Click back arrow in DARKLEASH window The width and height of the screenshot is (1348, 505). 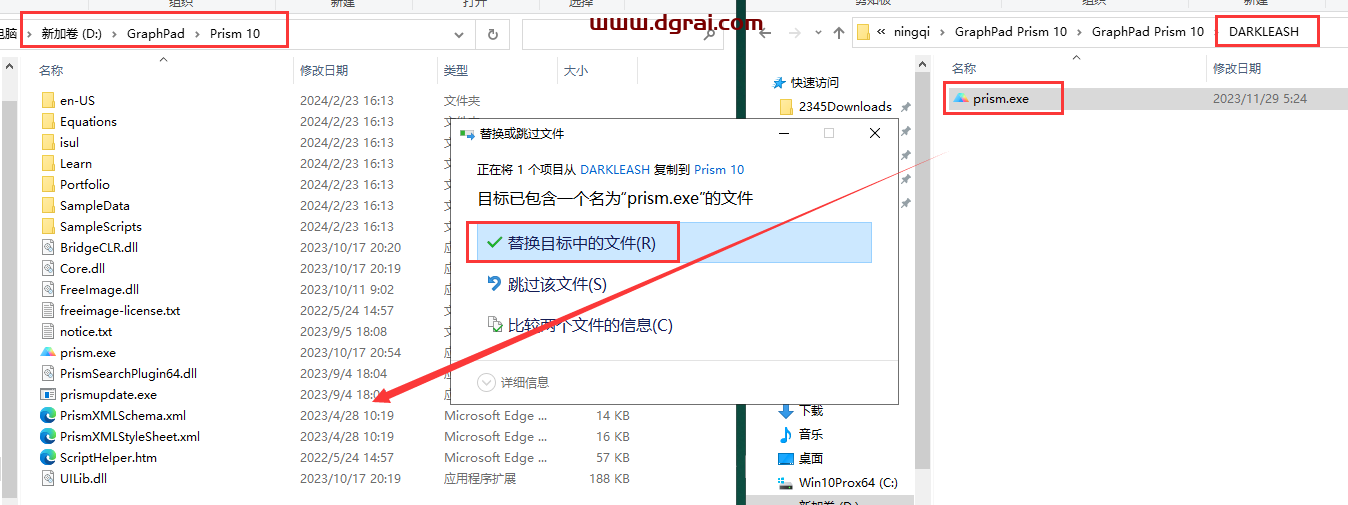765,33
